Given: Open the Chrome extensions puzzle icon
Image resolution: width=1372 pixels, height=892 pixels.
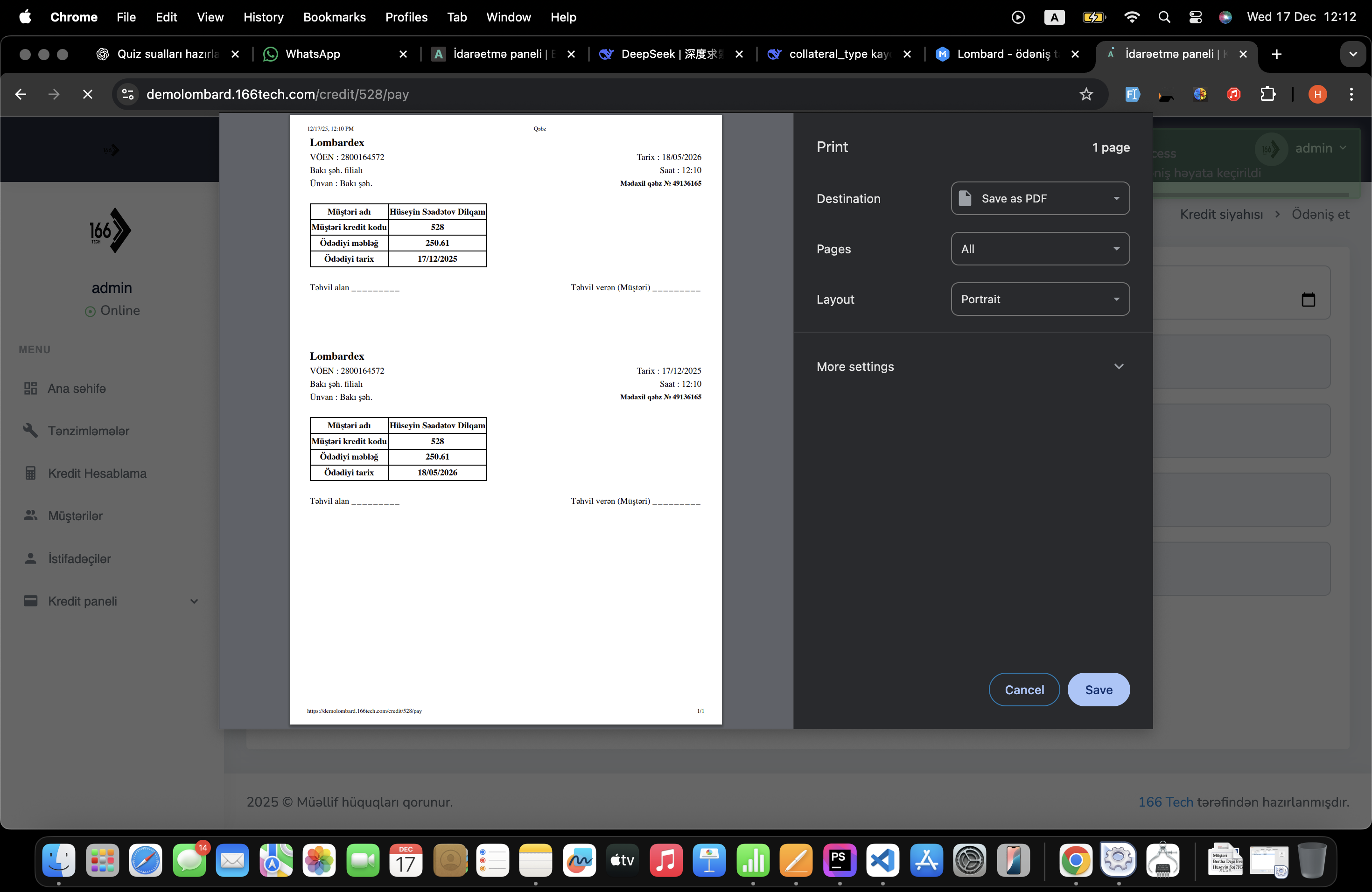Looking at the screenshot, I should 1267,94.
